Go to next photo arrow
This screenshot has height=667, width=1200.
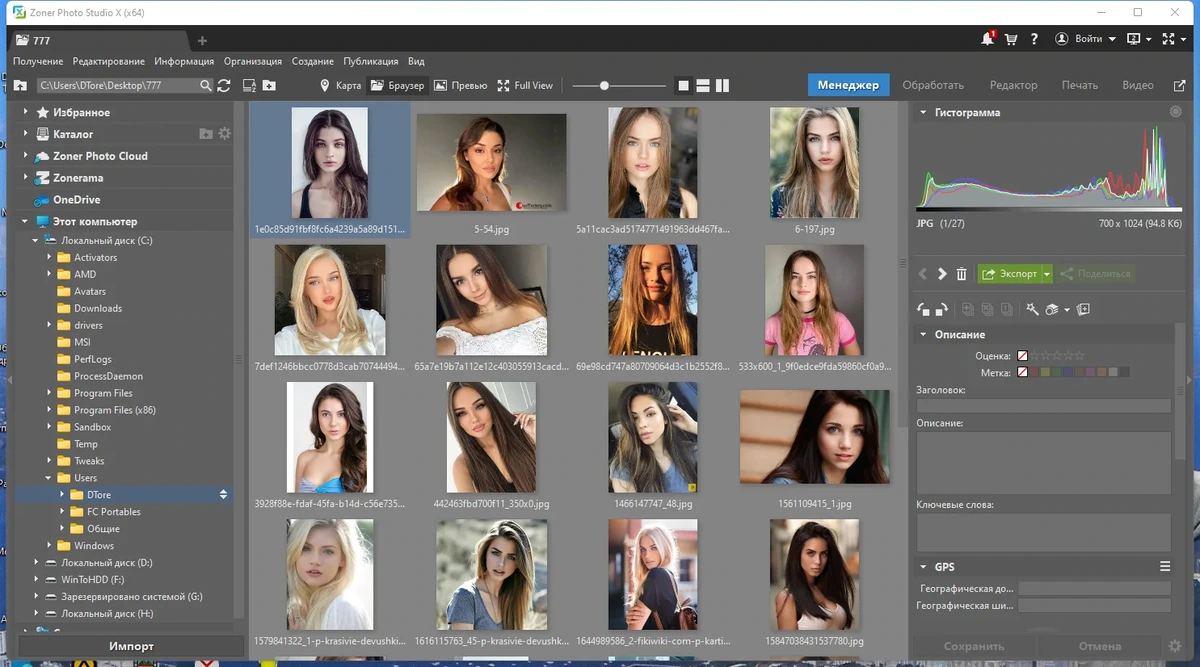point(942,274)
